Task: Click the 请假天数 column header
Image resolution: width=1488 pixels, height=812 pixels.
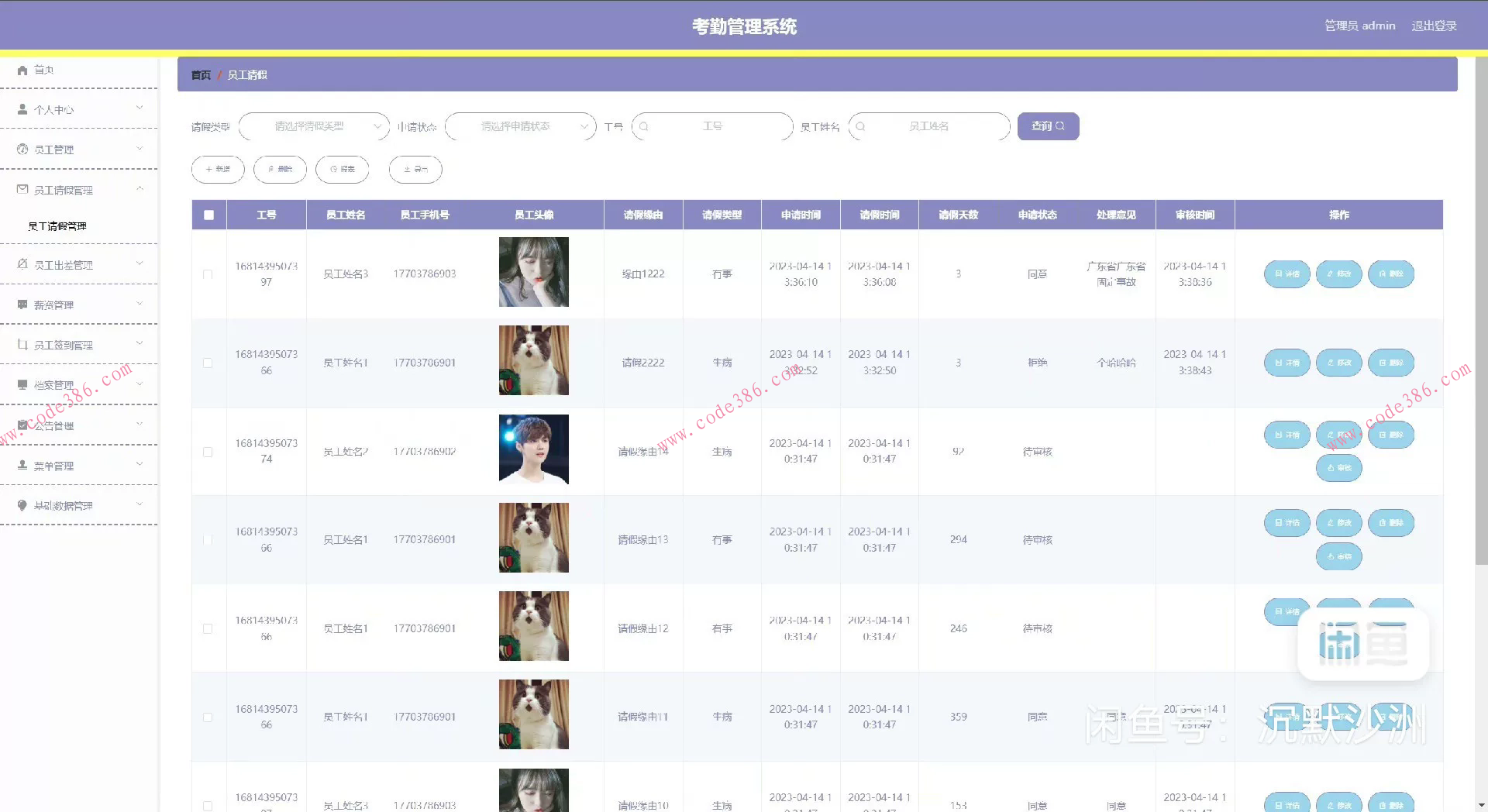Action: (959, 215)
